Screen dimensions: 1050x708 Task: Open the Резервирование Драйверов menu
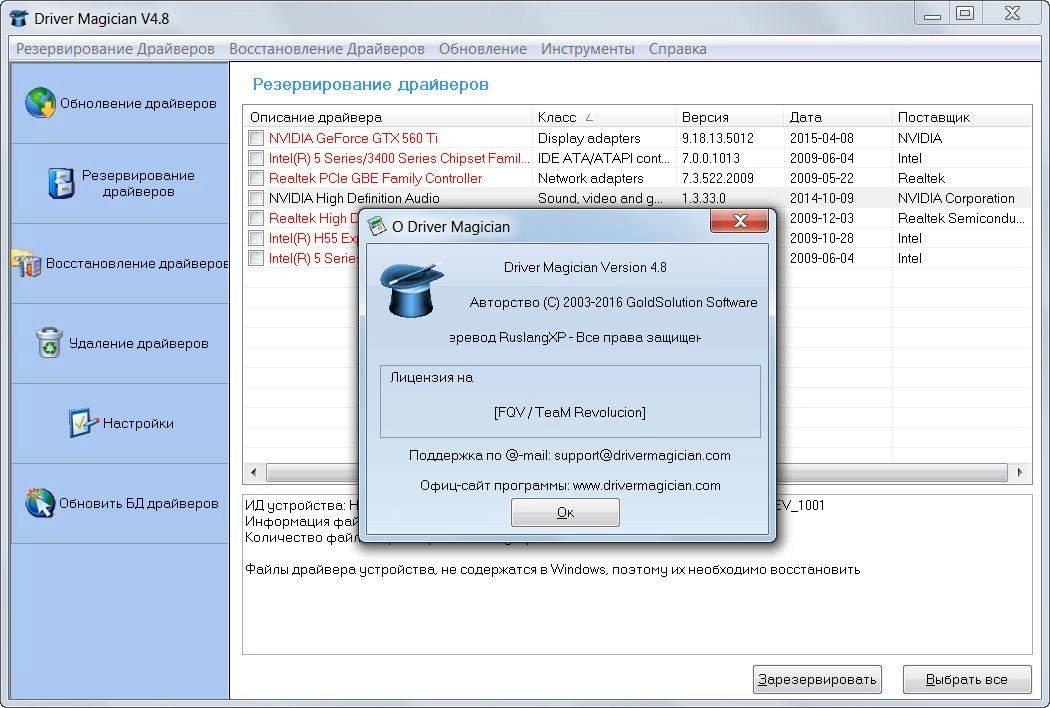pyautogui.click(x=115, y=49)
